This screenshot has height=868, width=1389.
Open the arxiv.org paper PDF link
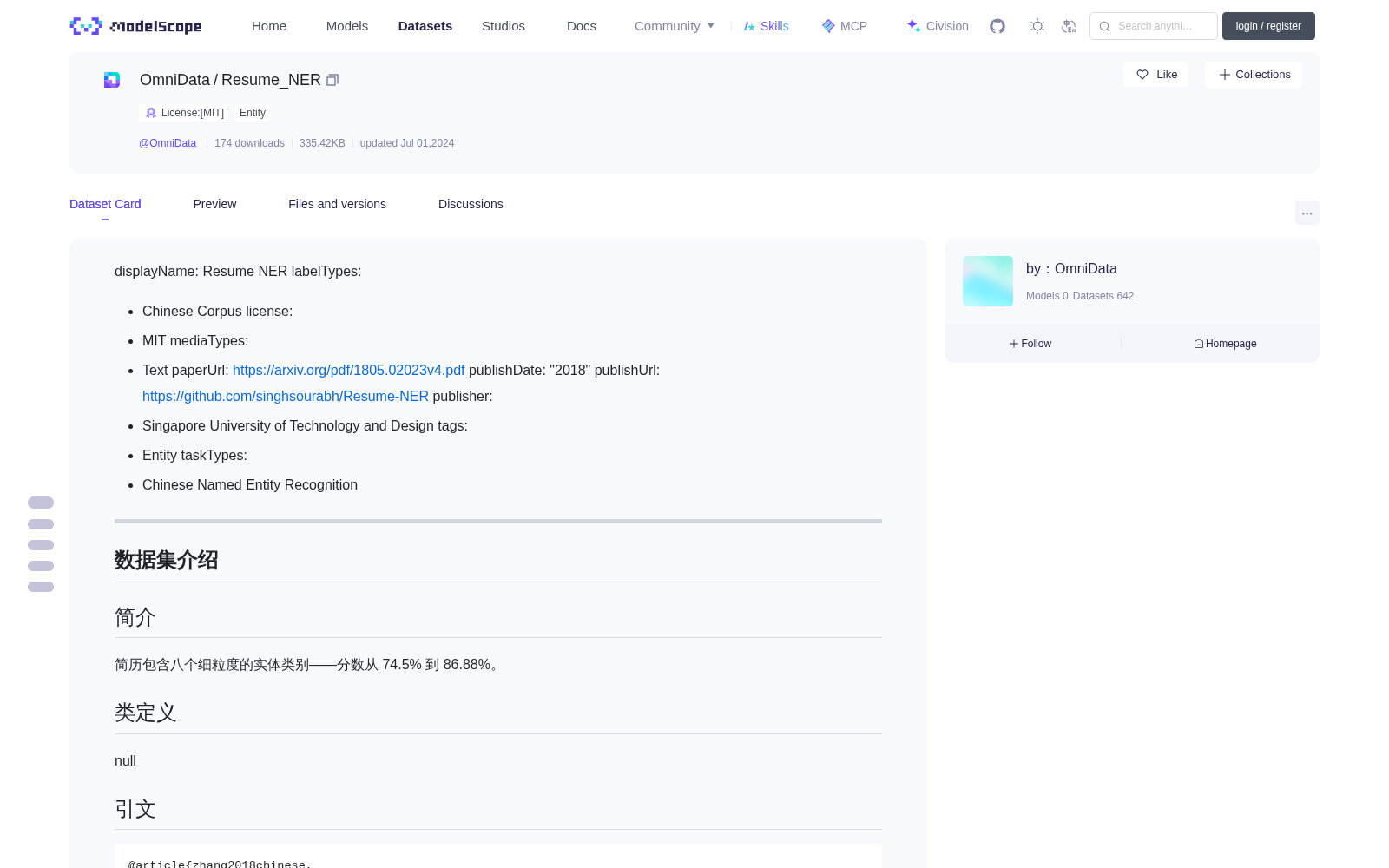[x=349, y=371]
